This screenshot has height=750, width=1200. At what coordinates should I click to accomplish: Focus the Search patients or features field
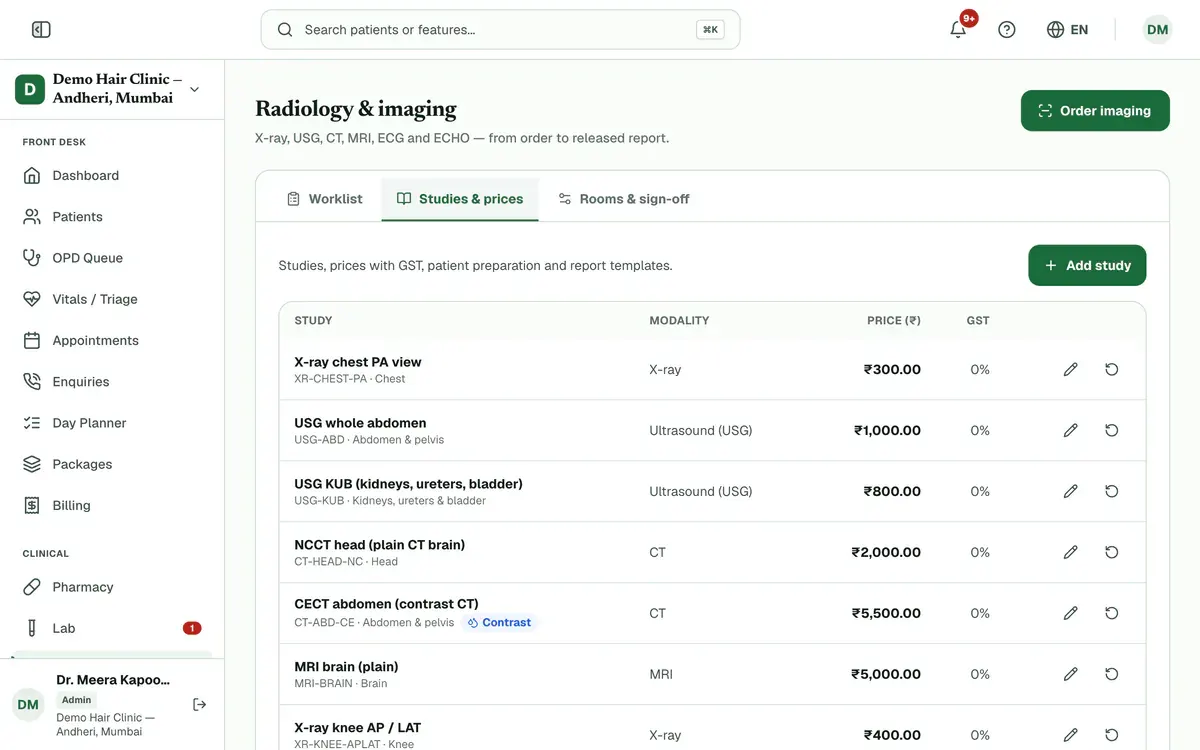pyautogui.click(x=500, y=30)
